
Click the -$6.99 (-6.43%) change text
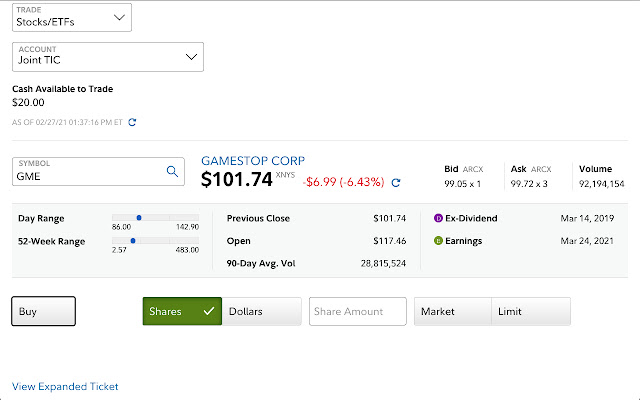pyautogui.click(x=343, y=182)
